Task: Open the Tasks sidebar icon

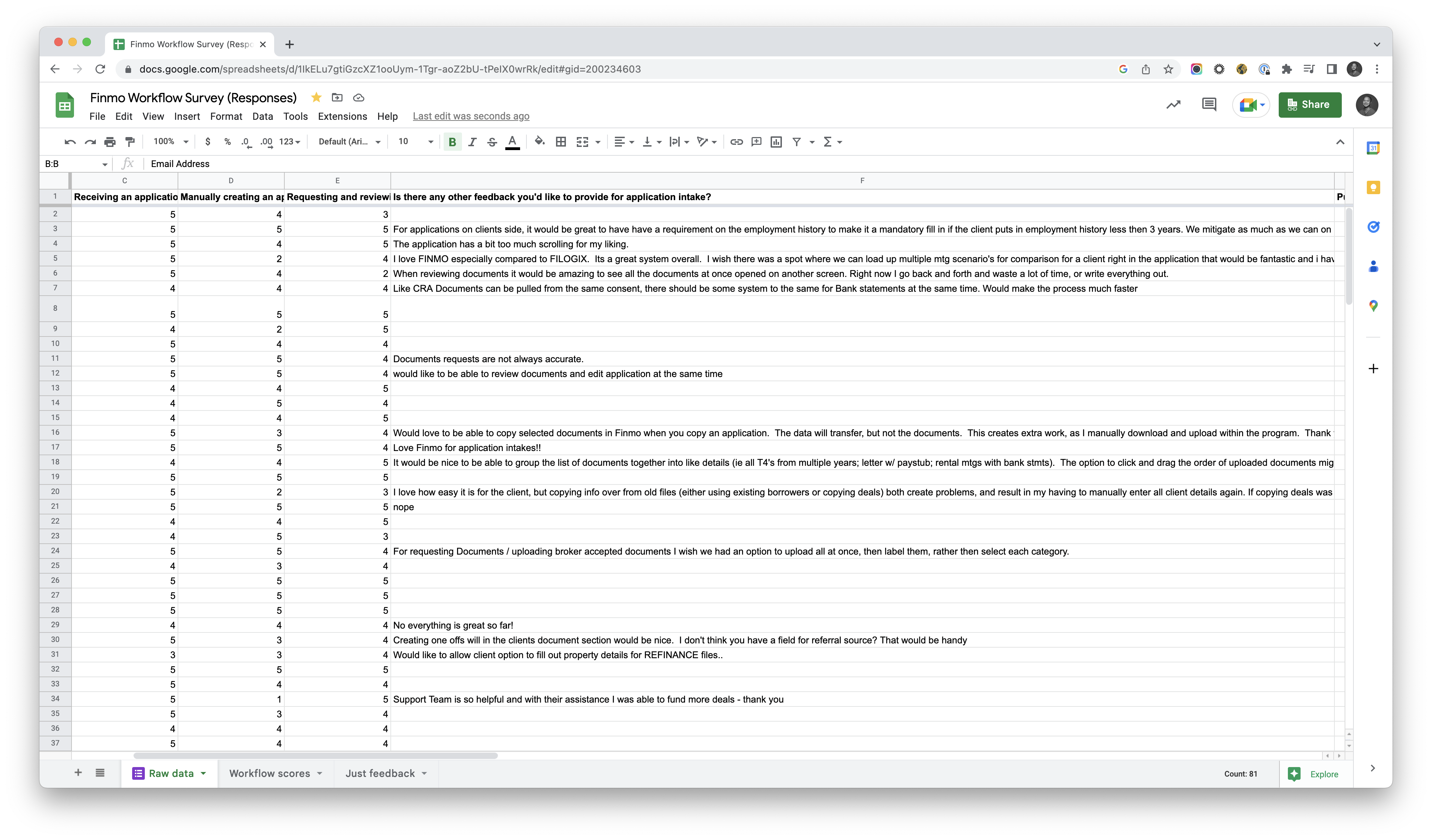Action: coord(1373,227)
